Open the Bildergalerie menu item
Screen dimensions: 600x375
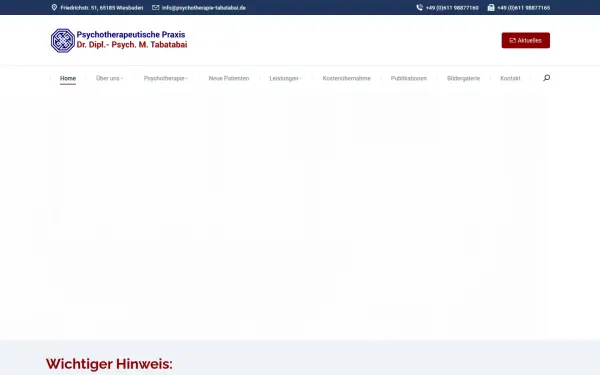pos(463,78)
